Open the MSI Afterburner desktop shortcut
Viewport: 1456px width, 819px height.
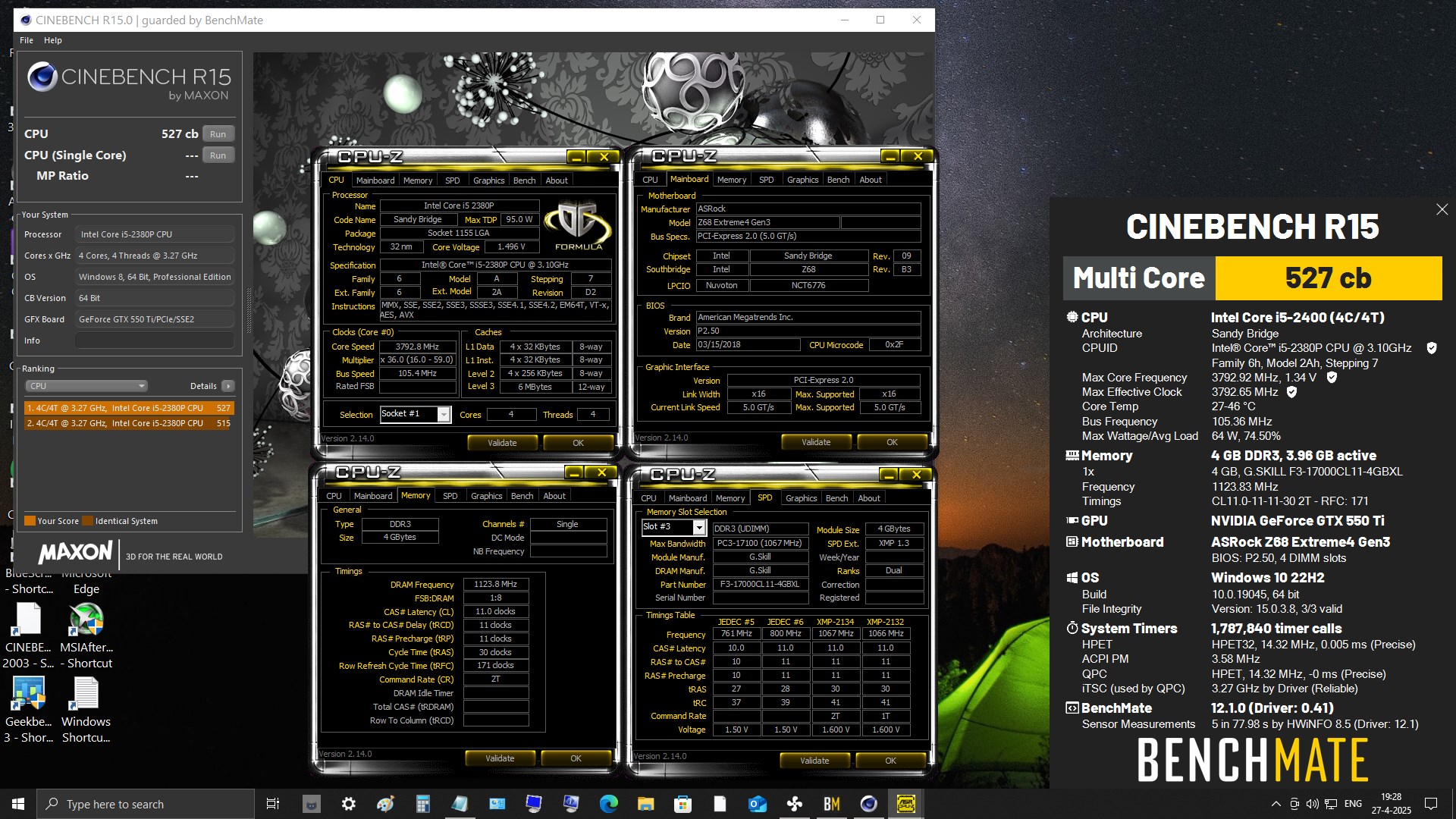tap(86, 635)
